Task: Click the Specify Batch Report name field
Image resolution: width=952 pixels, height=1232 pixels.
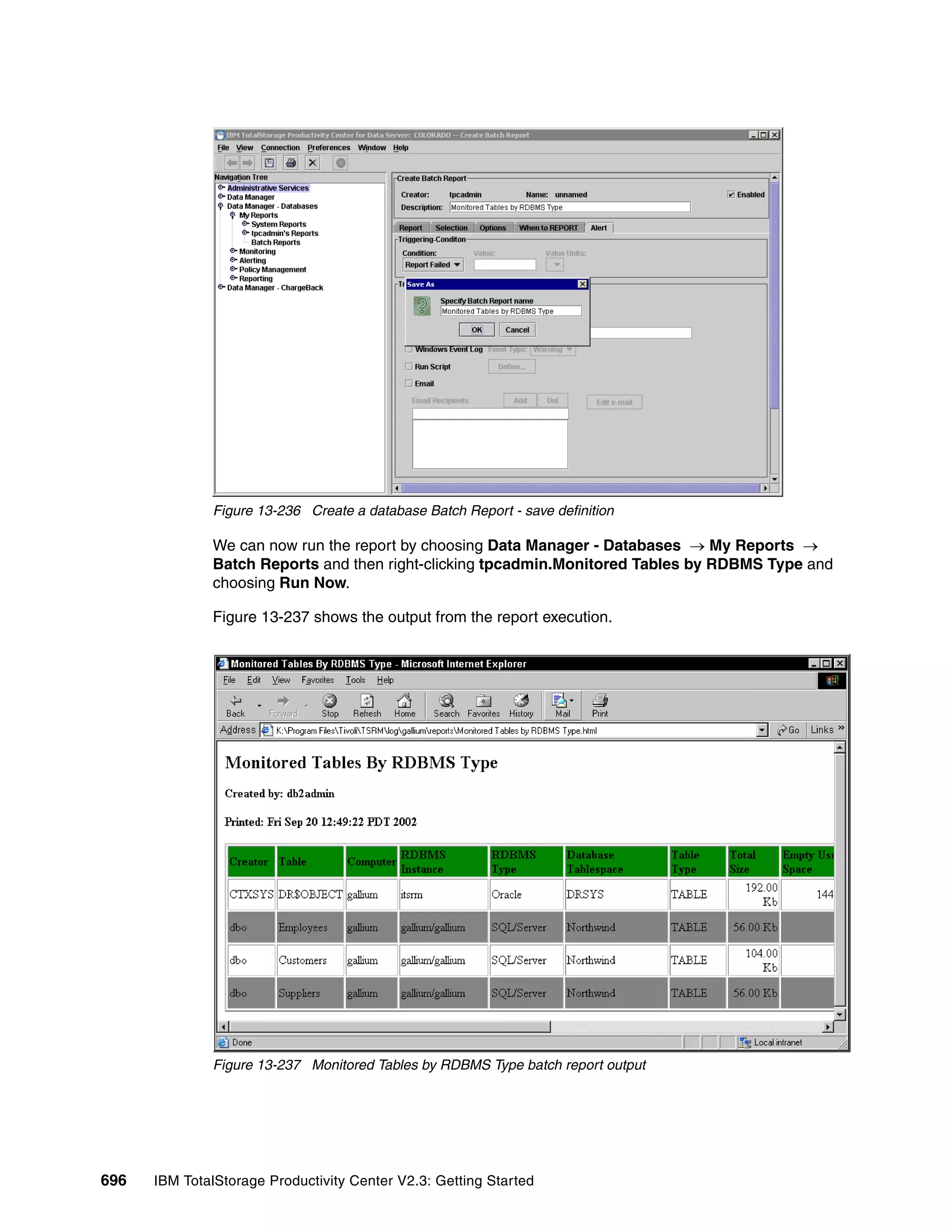Action: click(x=511, y=311)
